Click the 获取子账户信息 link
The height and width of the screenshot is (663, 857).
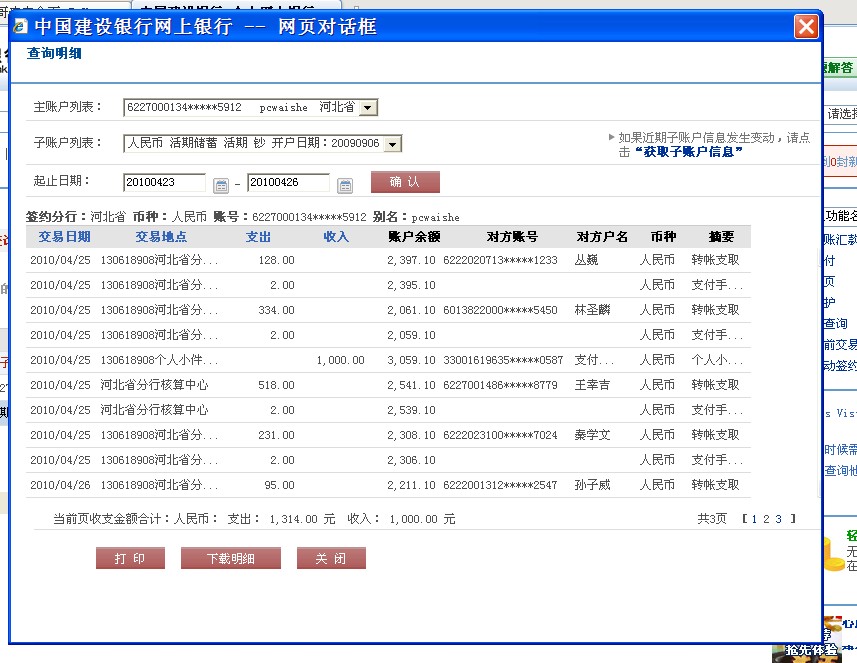(689, 152)
